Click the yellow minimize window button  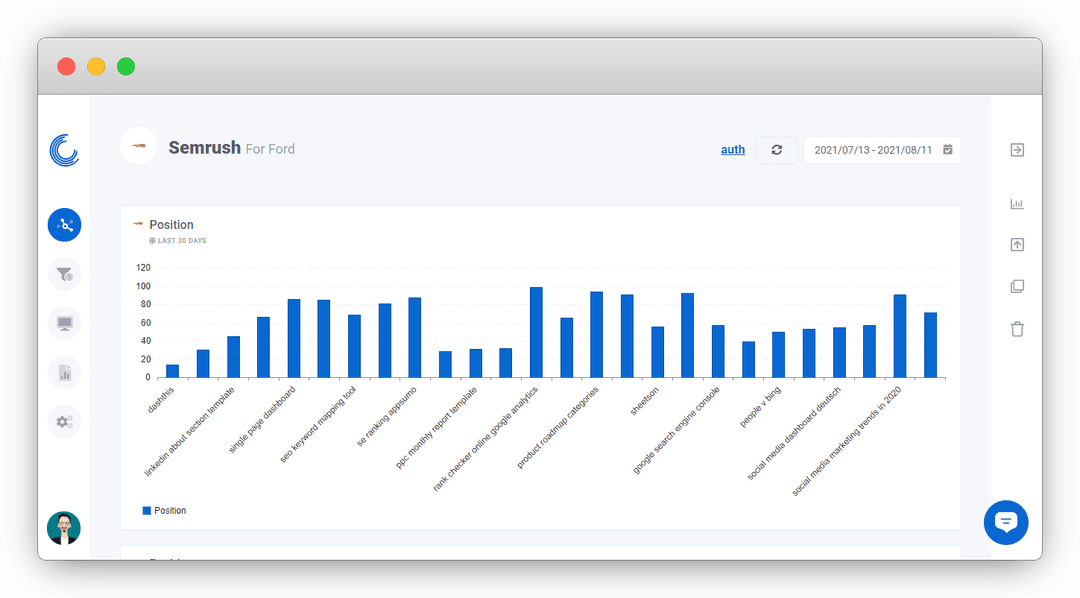tap(96, 67)
